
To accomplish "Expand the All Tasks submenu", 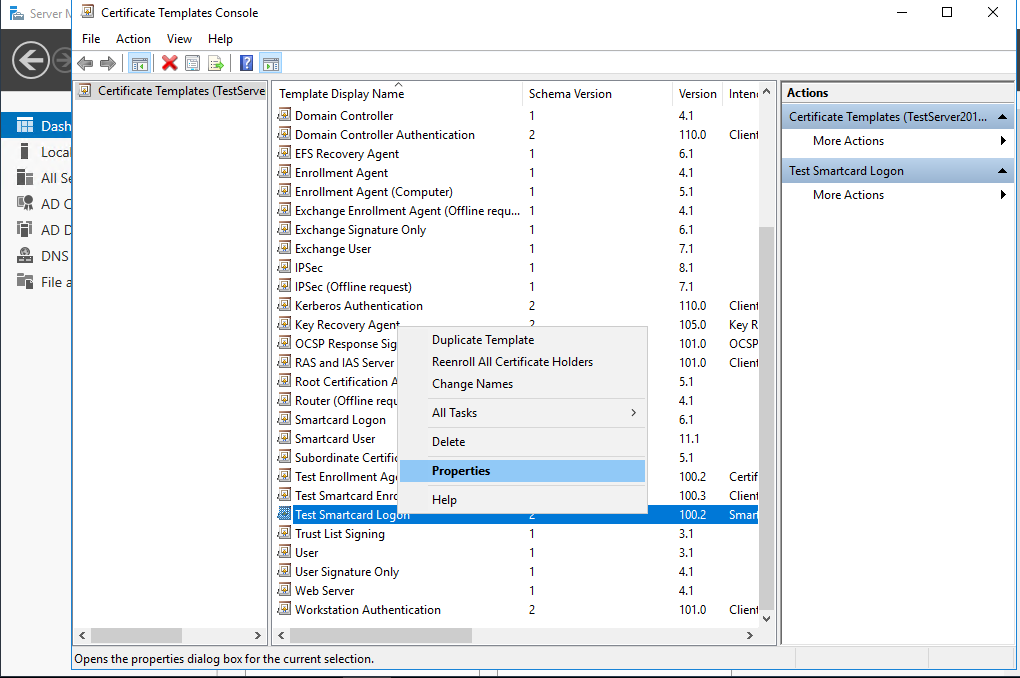I will [522, 413].
